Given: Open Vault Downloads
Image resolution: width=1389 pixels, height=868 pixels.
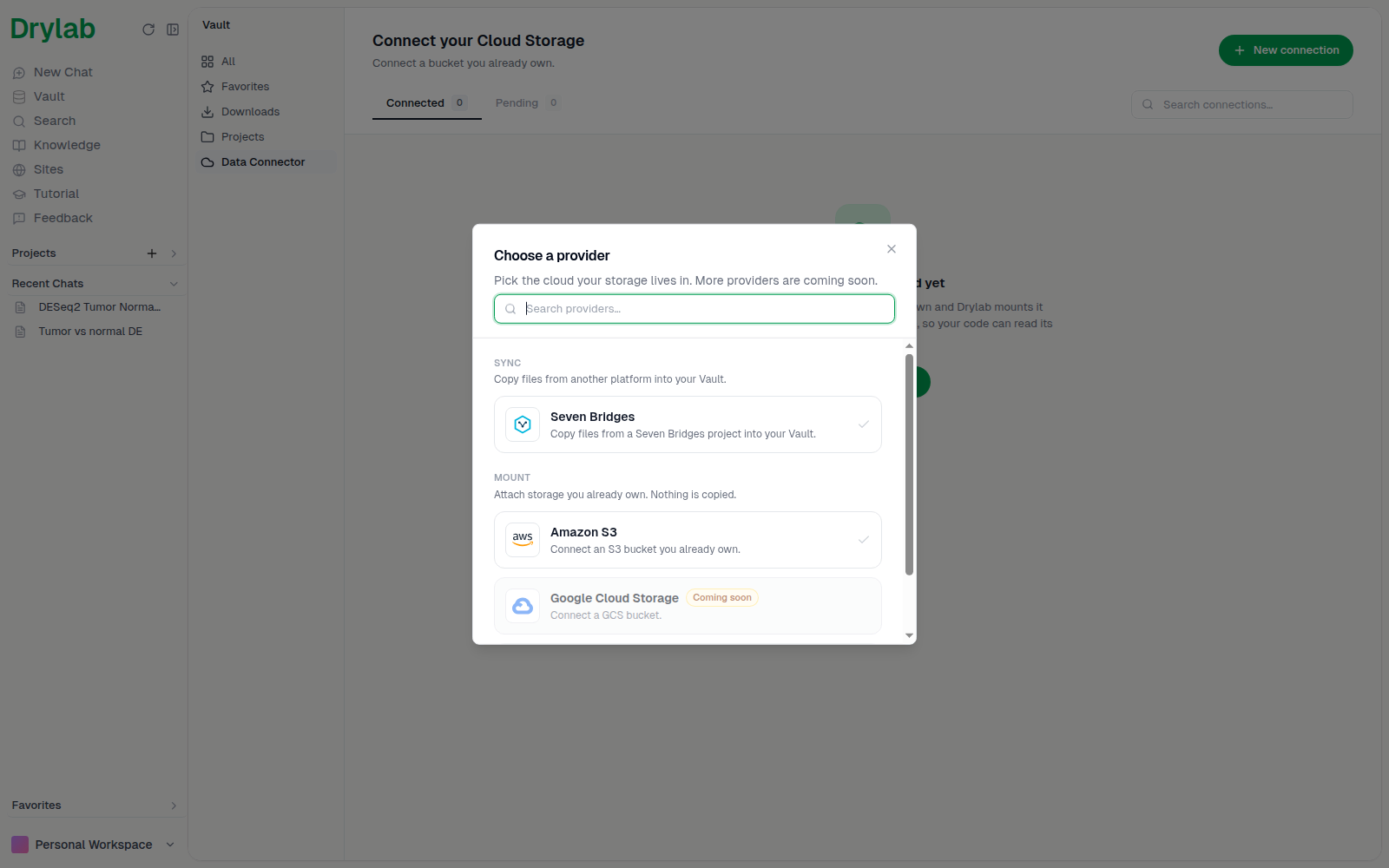Looking at the screenshot, I should point(266,112).
